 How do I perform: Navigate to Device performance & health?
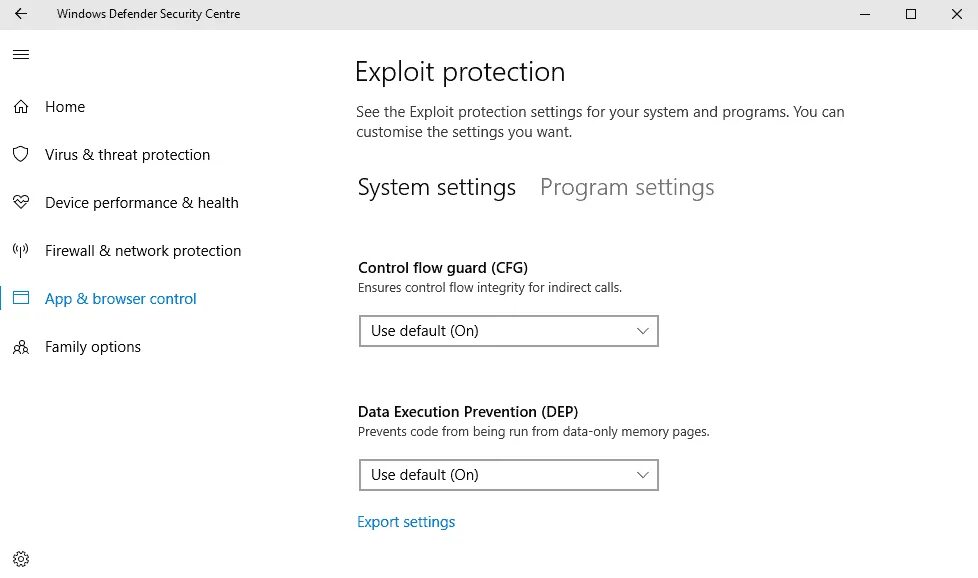coord(141,203)
